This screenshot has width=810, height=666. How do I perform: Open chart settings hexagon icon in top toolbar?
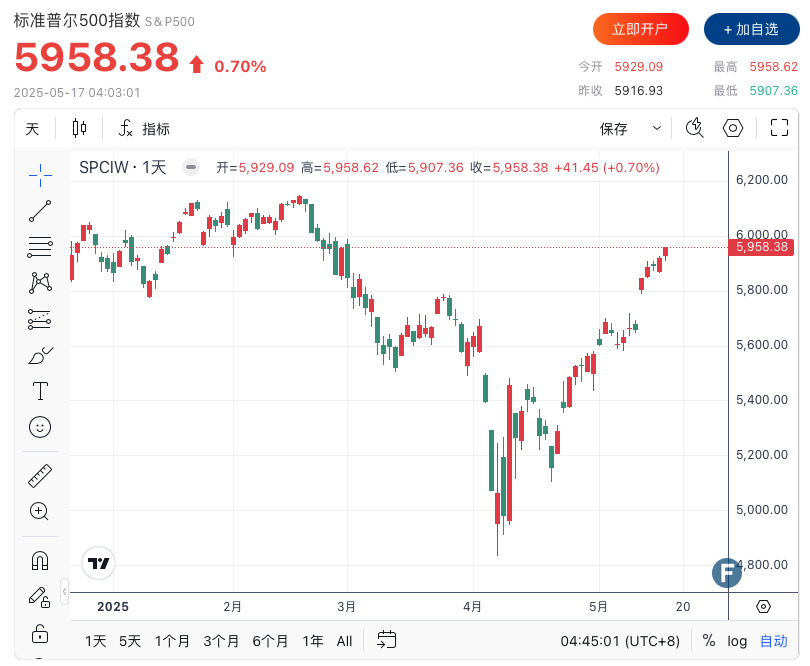(734, 128)
